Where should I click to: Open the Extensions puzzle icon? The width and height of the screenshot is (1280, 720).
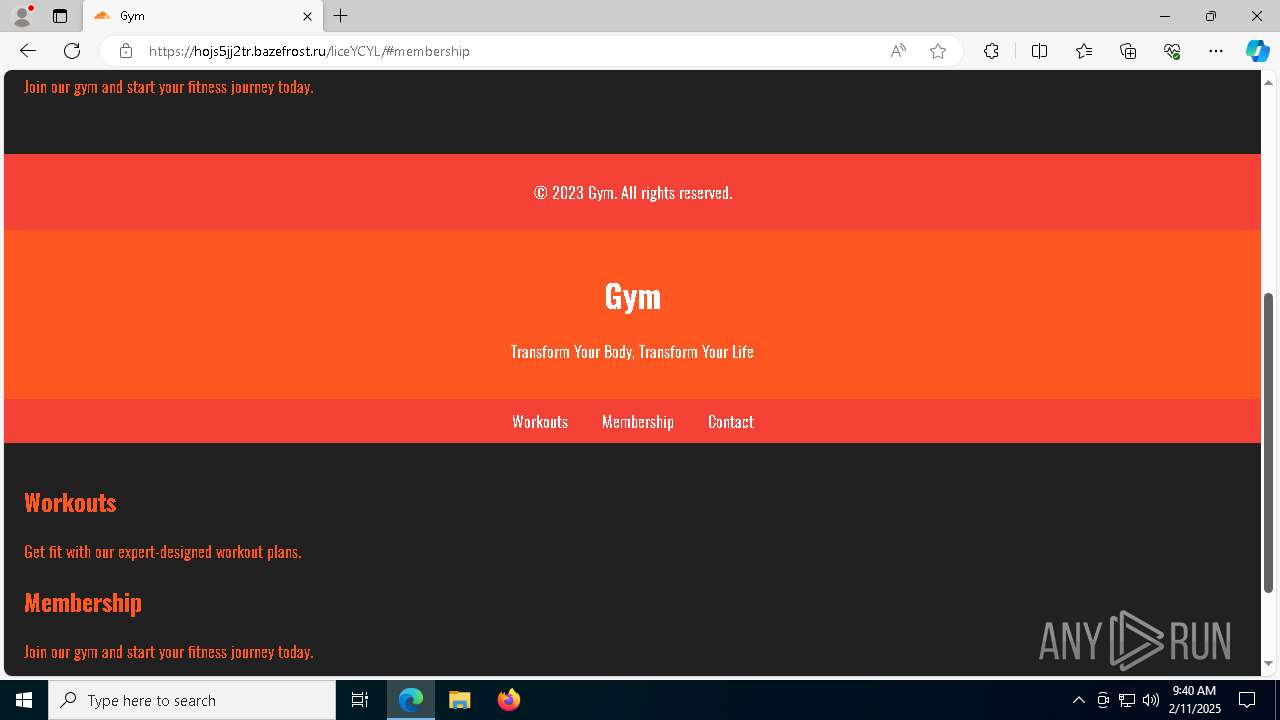coord(991,51)
